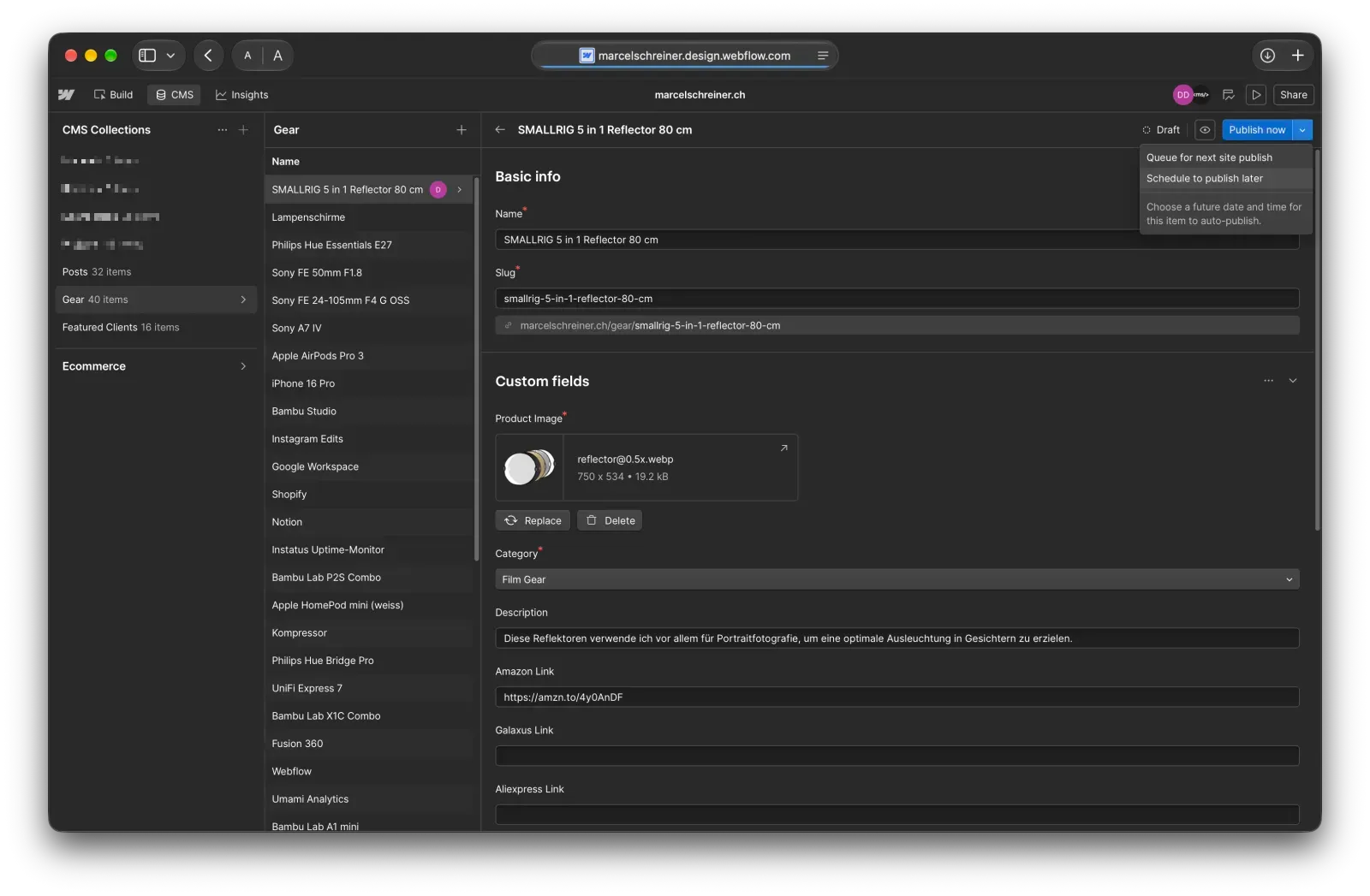Image resolution: width=1370 pixels, height=896 pixels.
Task: Select Sony A7 IV item
Action: [368, 329]
